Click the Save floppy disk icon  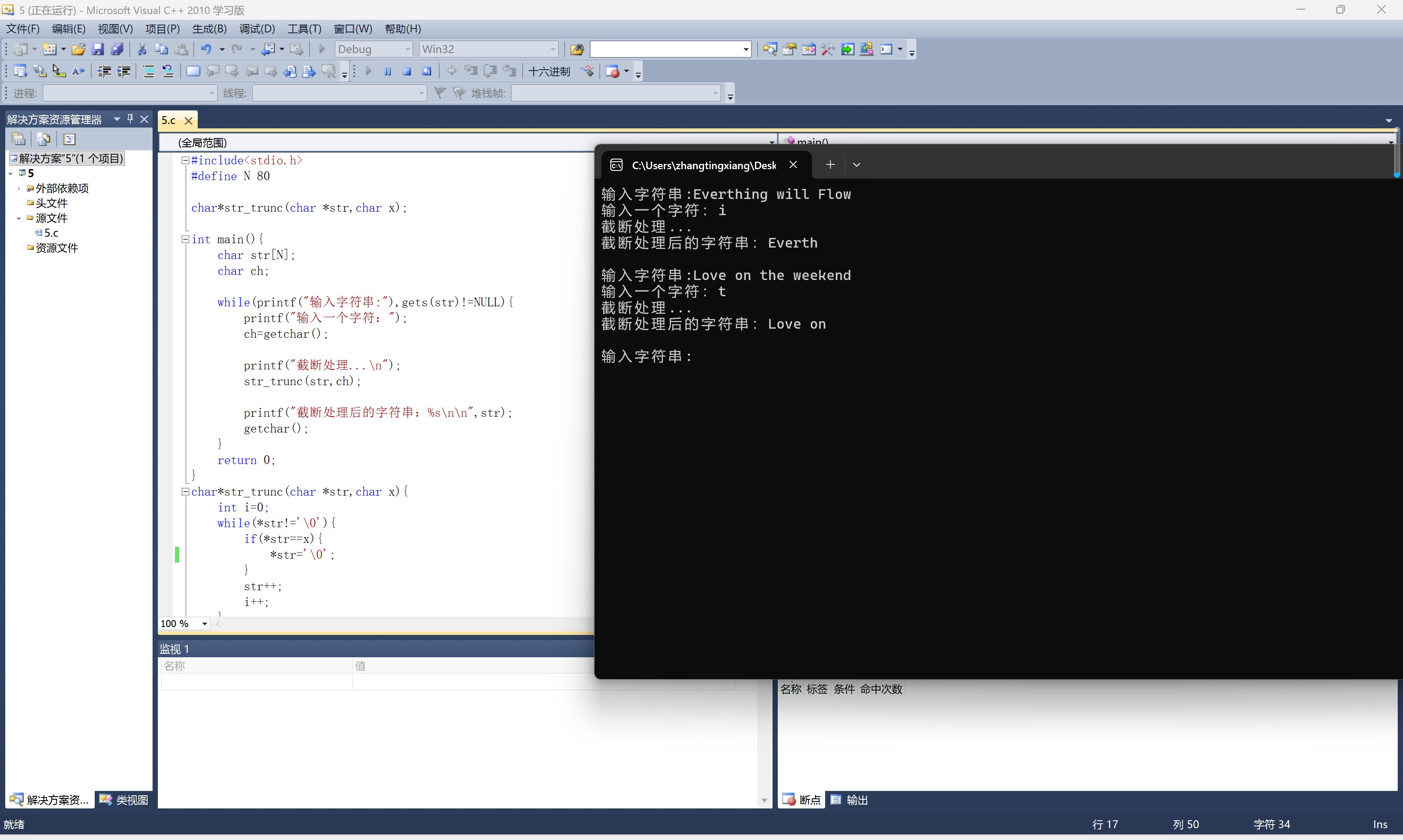tap(98, 49)
